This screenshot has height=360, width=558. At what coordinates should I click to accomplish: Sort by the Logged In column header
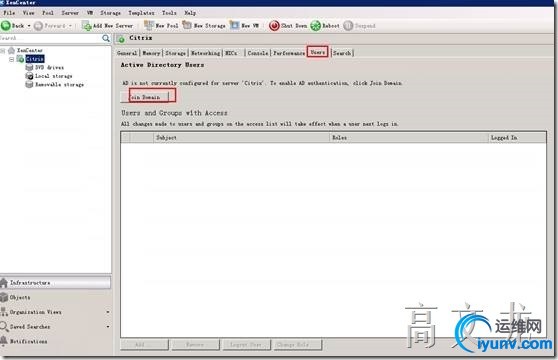(517, 138)
